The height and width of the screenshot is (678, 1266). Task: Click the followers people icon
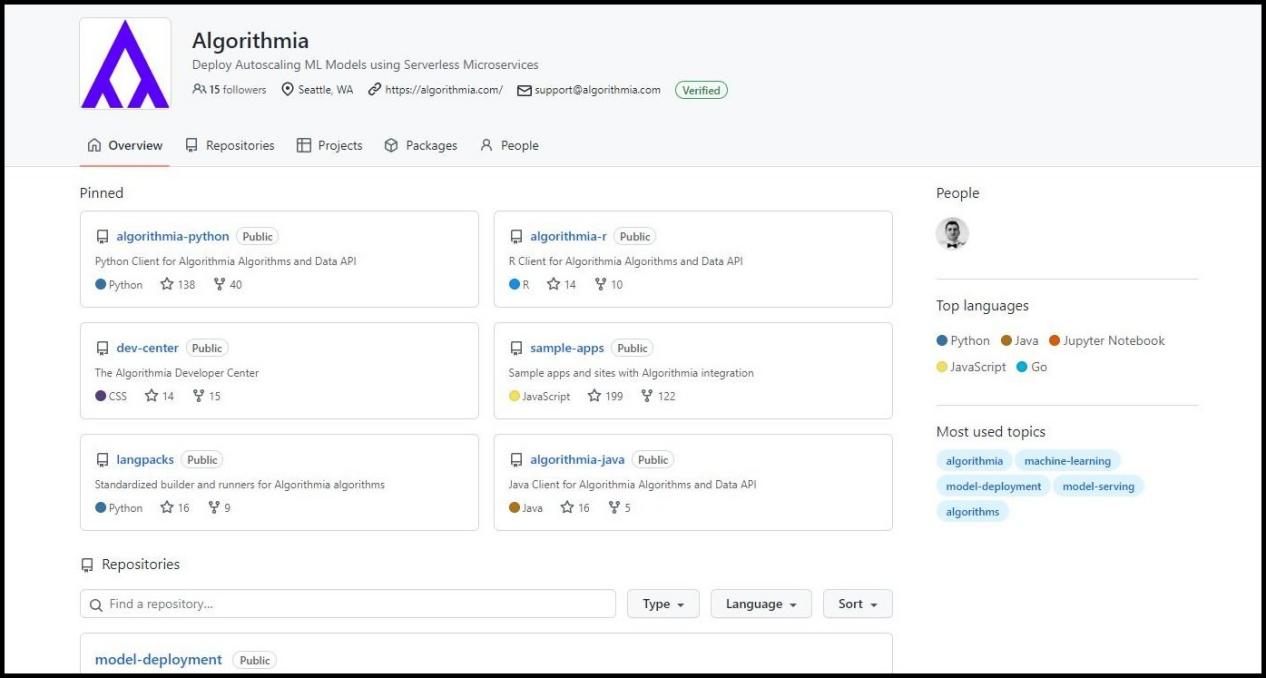(199, 90)
